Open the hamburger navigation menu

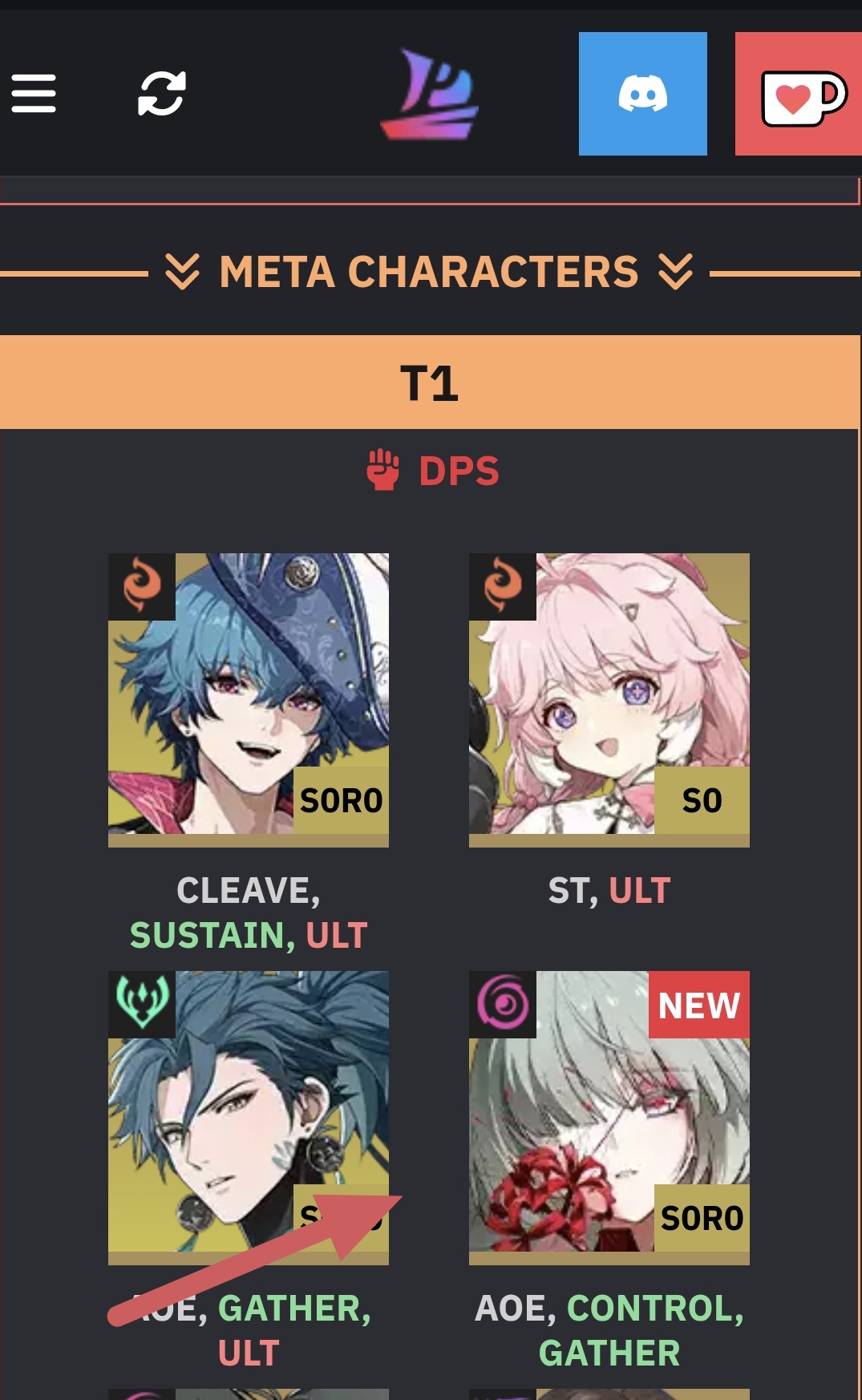pyautogui.click(x=34, y=94)
